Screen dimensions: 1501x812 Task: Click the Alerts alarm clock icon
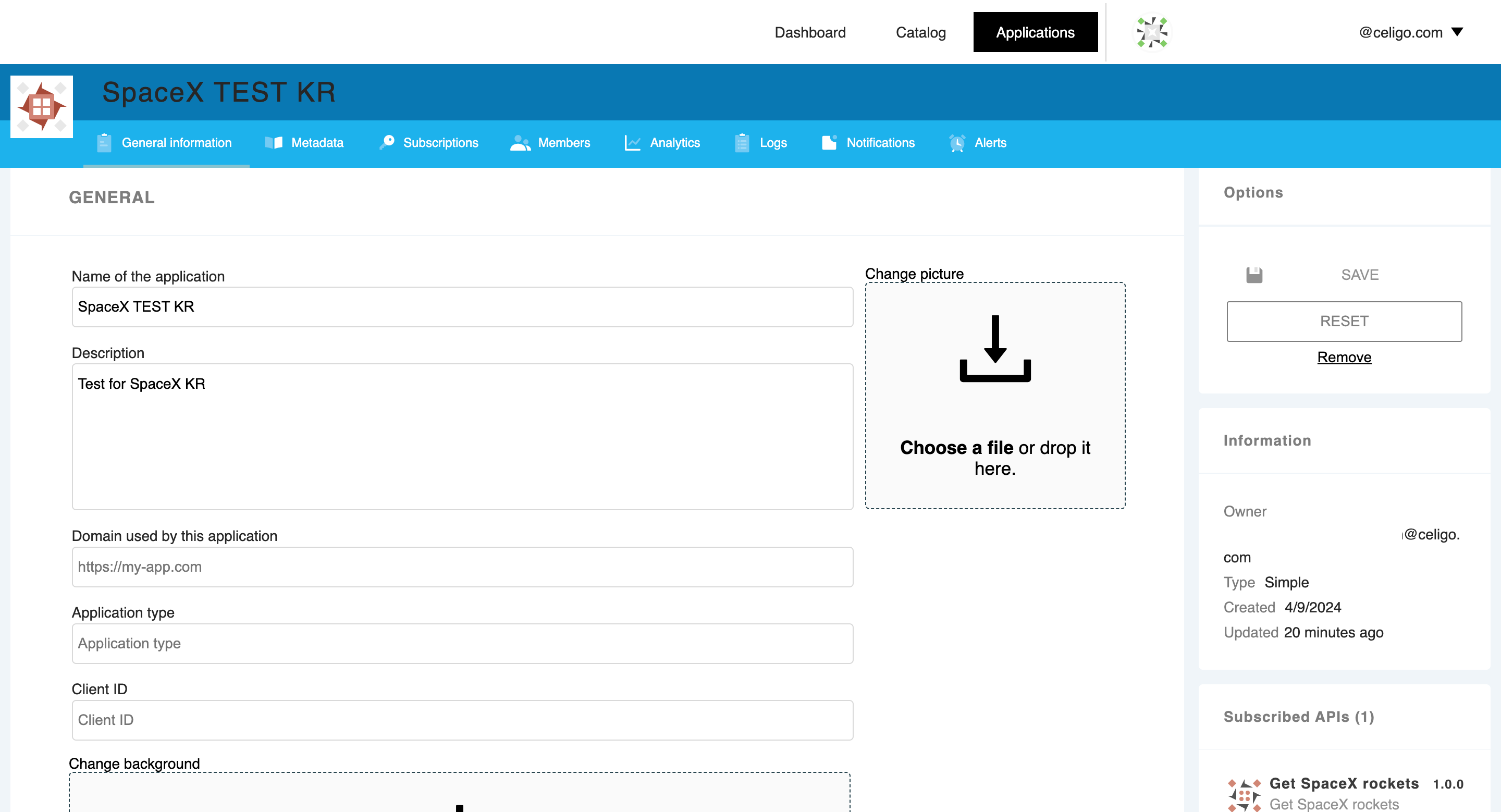click(957, 143)
